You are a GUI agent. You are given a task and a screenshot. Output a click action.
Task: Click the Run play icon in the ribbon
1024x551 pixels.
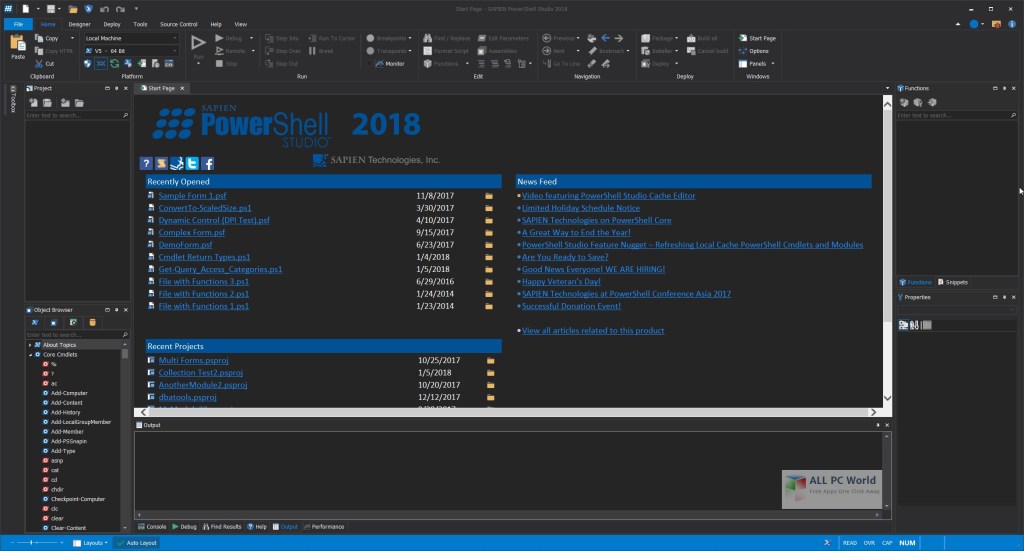click(198, 43)
